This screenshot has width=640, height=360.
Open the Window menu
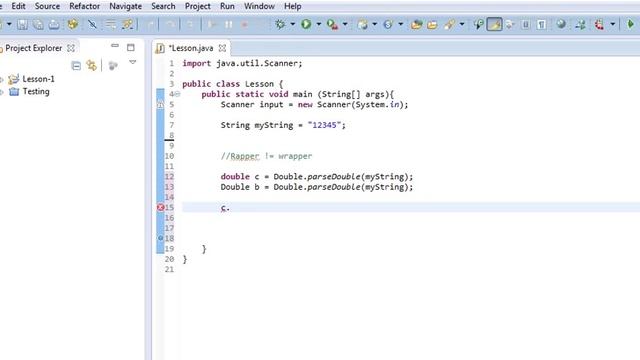pyautogui.click(x=259, y=6)
